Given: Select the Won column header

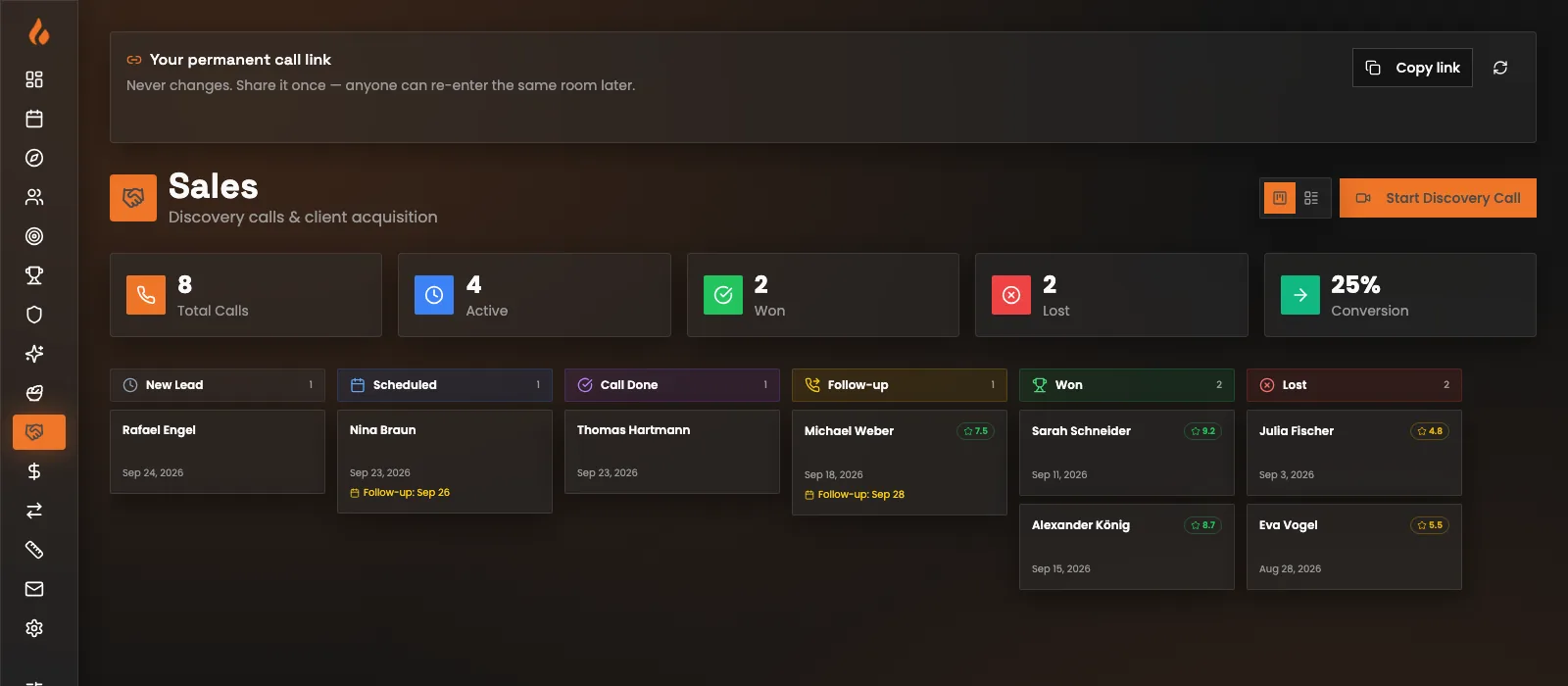Looking at the screenshot, I should point(1127,385).
